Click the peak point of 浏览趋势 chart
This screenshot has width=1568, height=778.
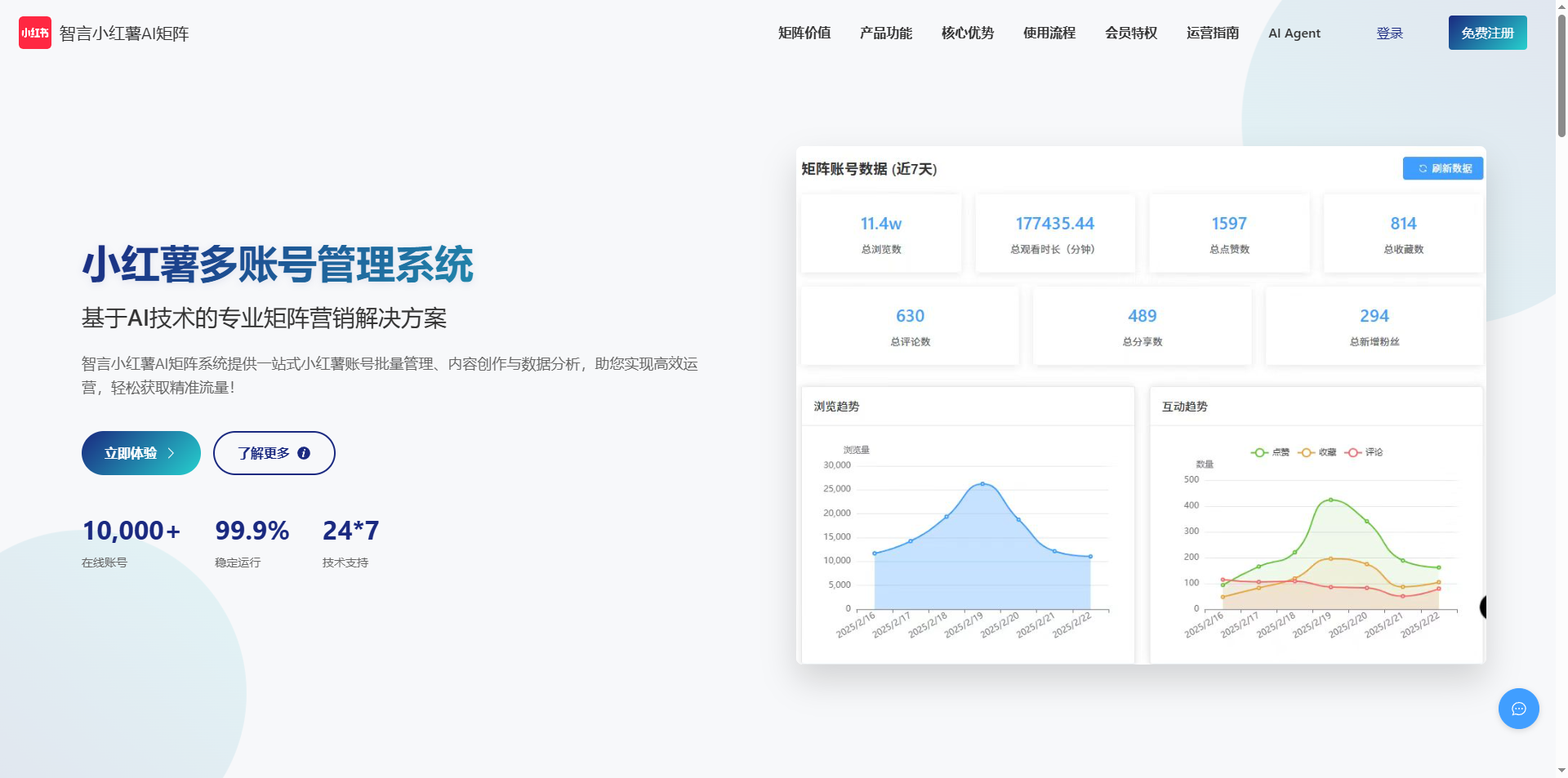pyautogui.click(x=982, y=483)
